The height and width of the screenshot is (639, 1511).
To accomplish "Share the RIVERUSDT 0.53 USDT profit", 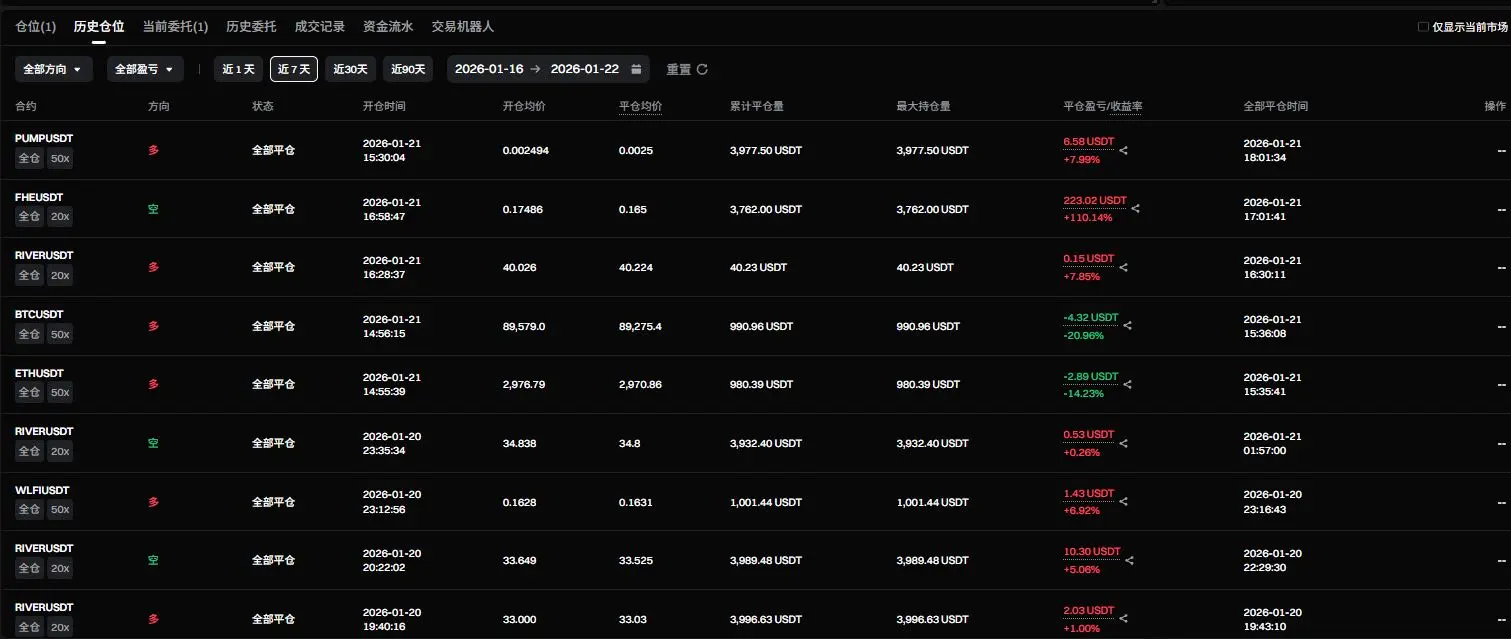I will (x=1123, y=443).
